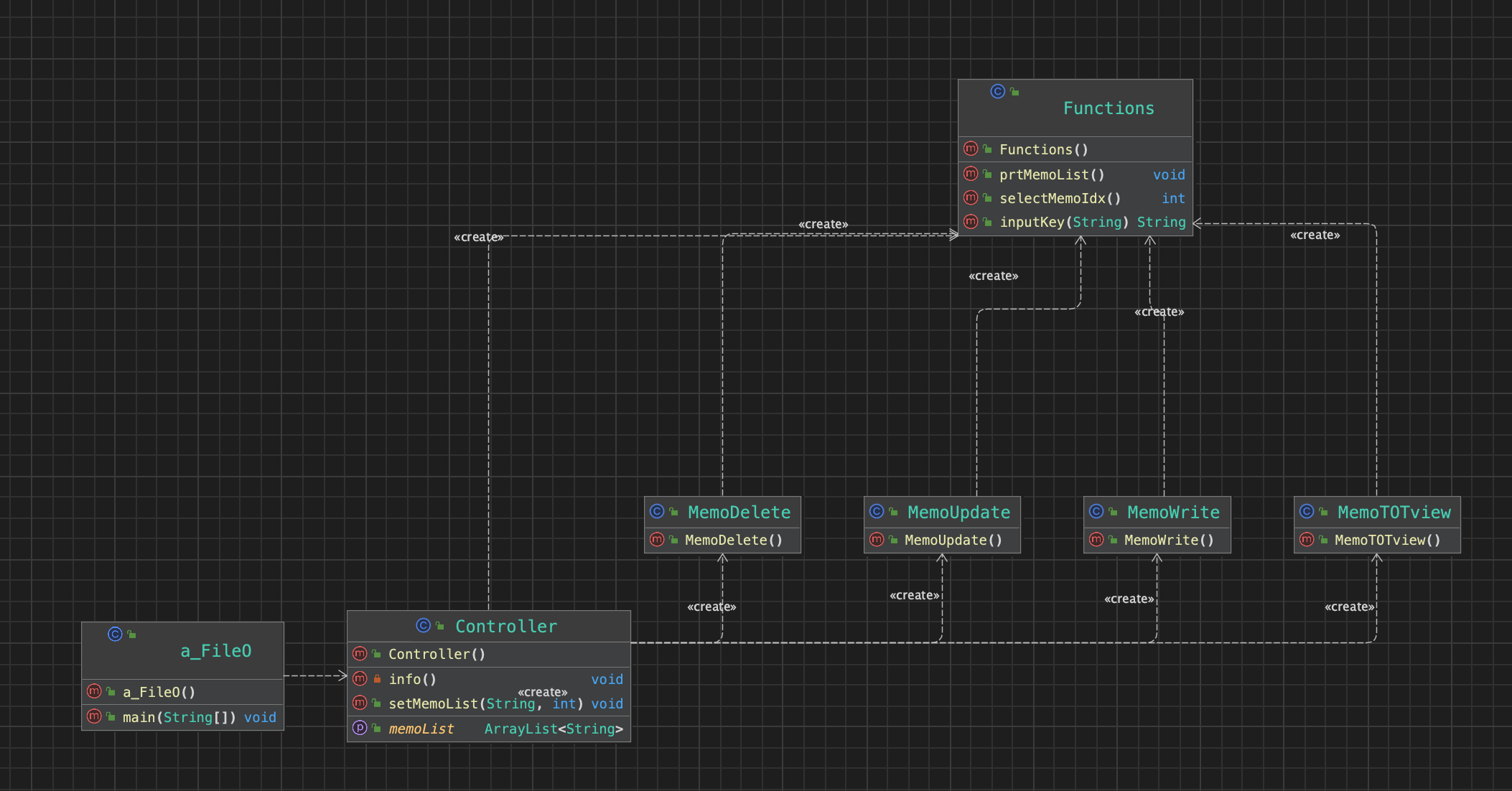Screen dimensions: 1512x791
Task: Select the inputKey(String) method
Action: tap(1075, 222)
